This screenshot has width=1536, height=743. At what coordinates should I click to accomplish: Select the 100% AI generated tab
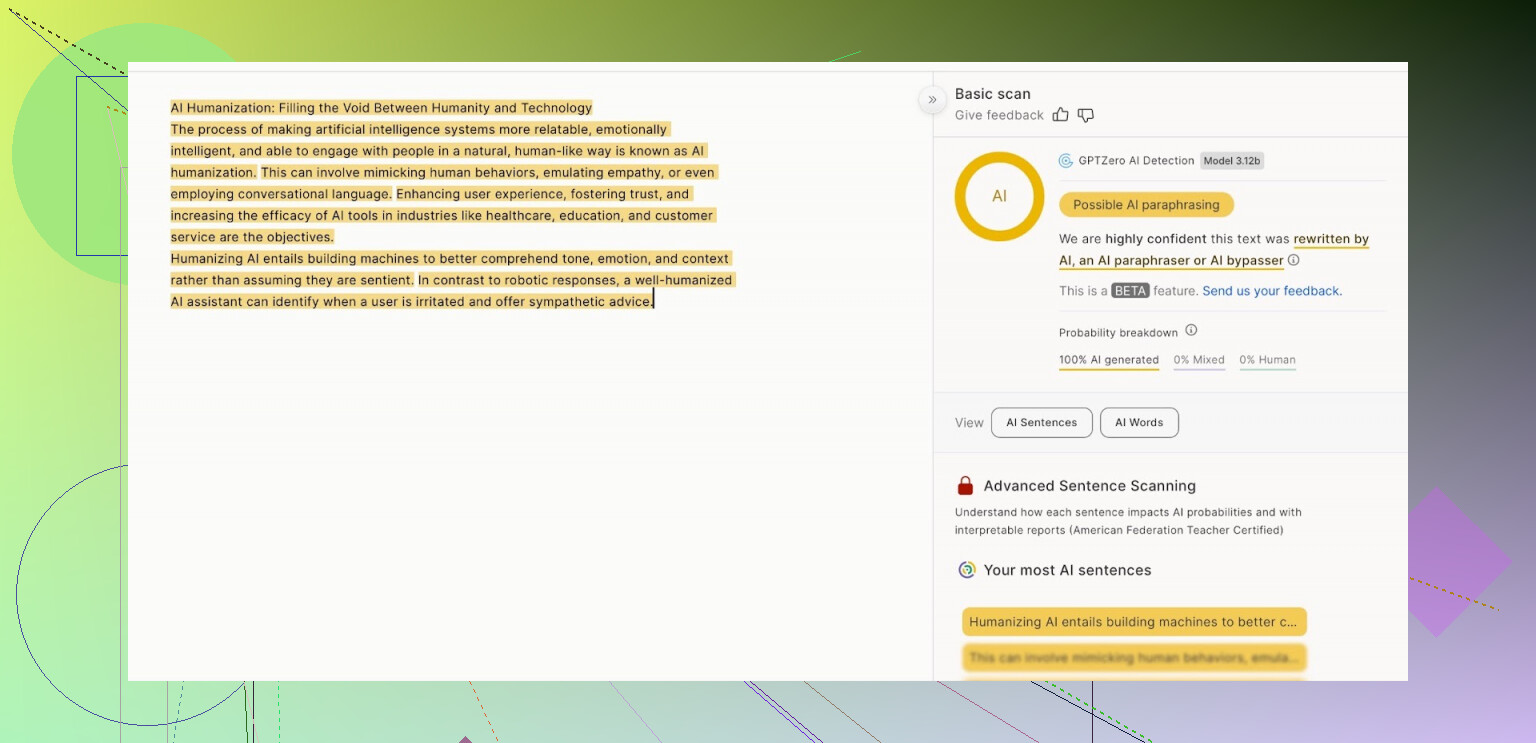[1109, 360]
